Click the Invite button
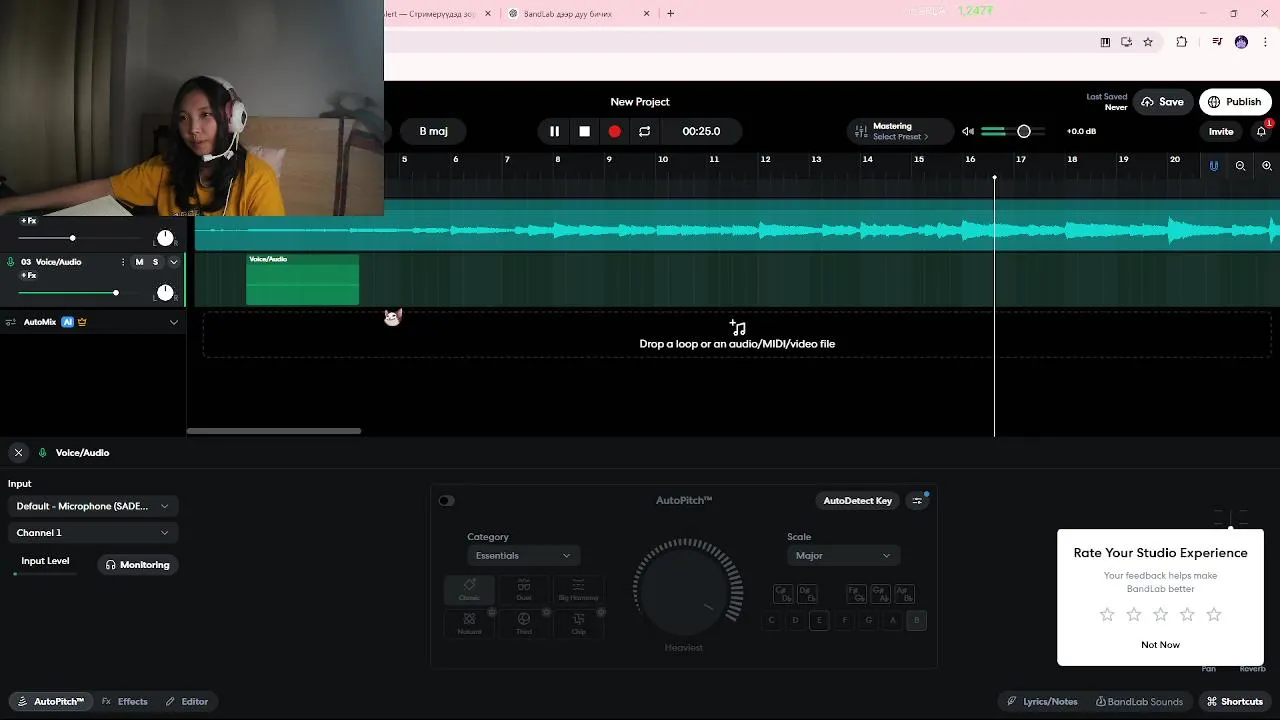The height and width of the screenshot is (720, 1280). tap(1221, 131)
